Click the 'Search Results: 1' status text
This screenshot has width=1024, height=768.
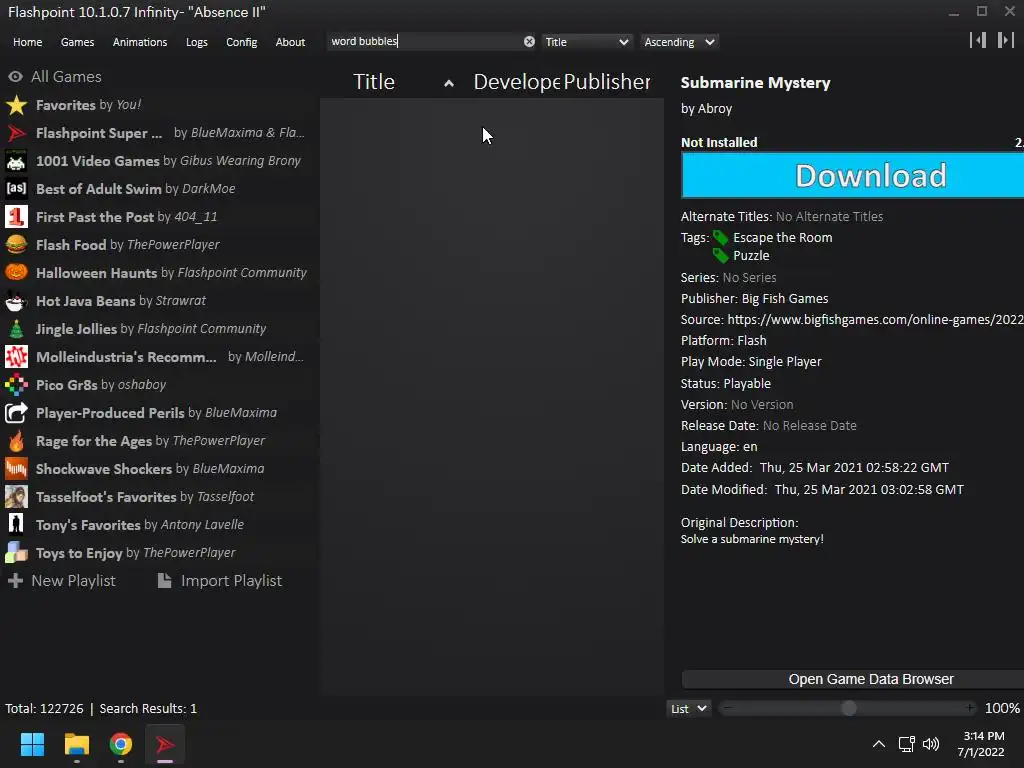(148, 709)
